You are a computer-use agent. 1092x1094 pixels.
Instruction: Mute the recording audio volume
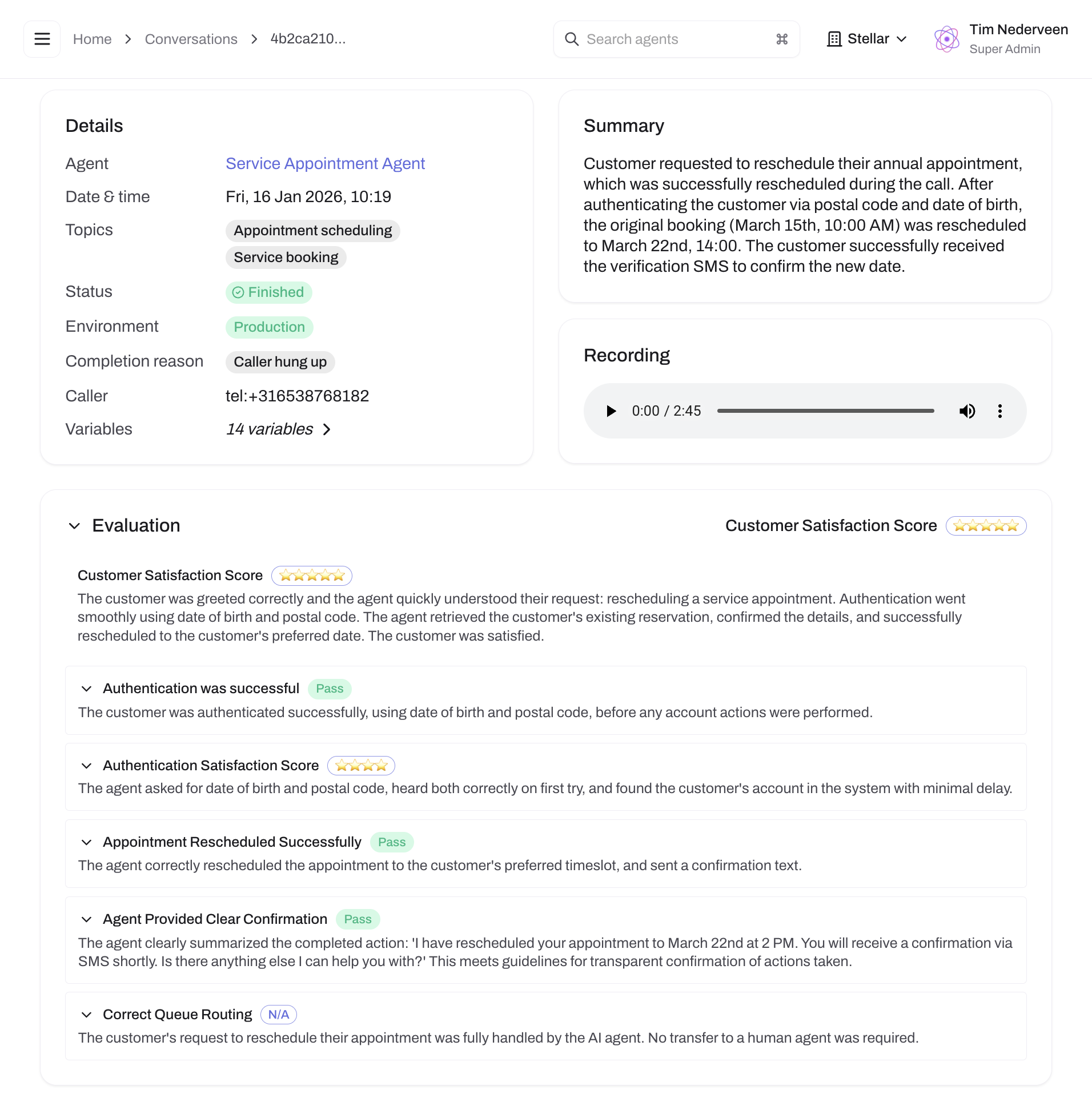click(x=967, y=411)
